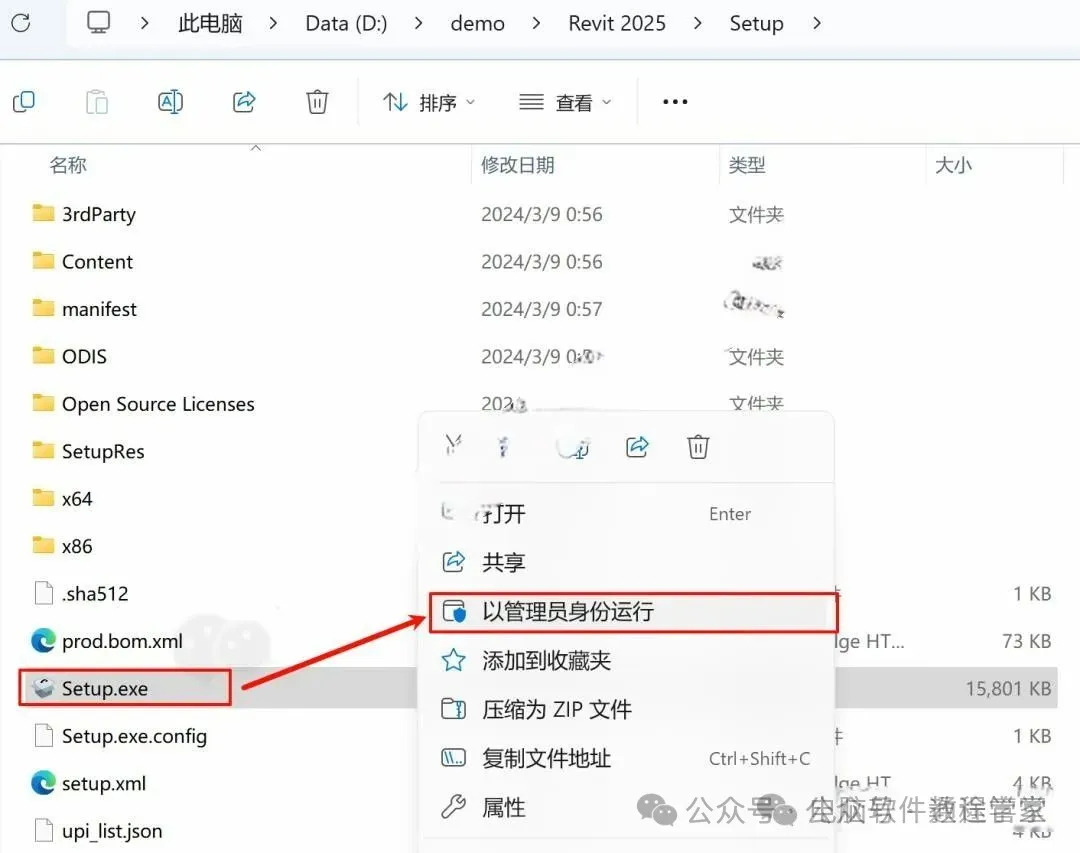Viewport: 1080px width, 853px height.
Task: Select the manifest folder
Action: pos(99,309)
